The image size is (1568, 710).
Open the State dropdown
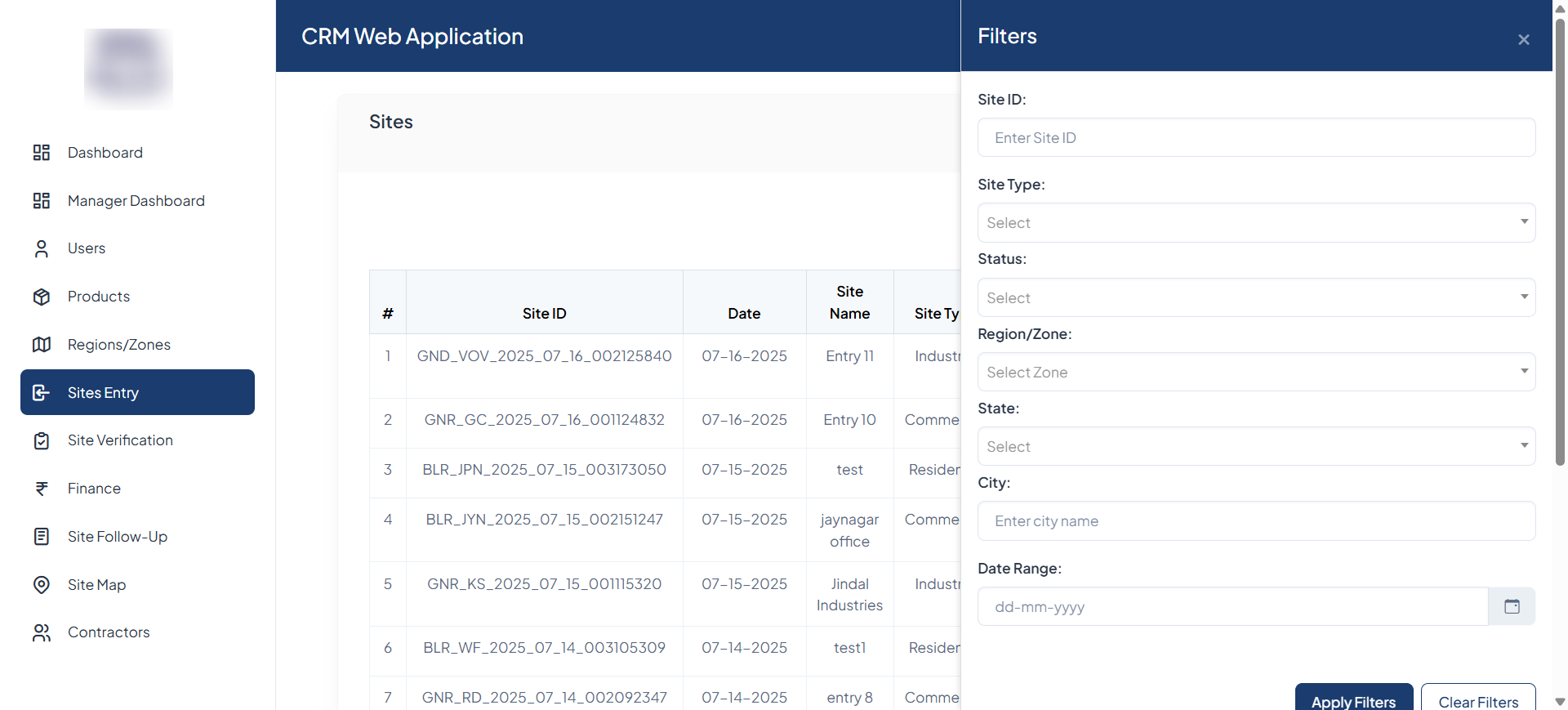coord(1256,446)
